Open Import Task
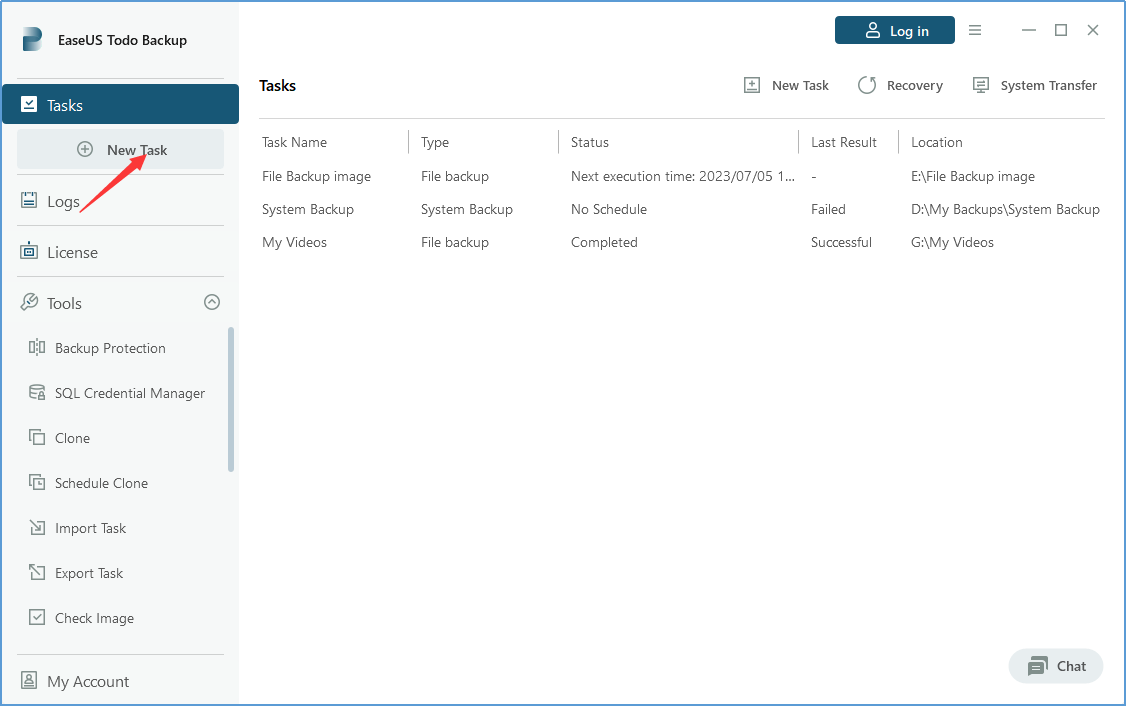The height and width of the screenshot is (707, 1126). coord(90,527)
